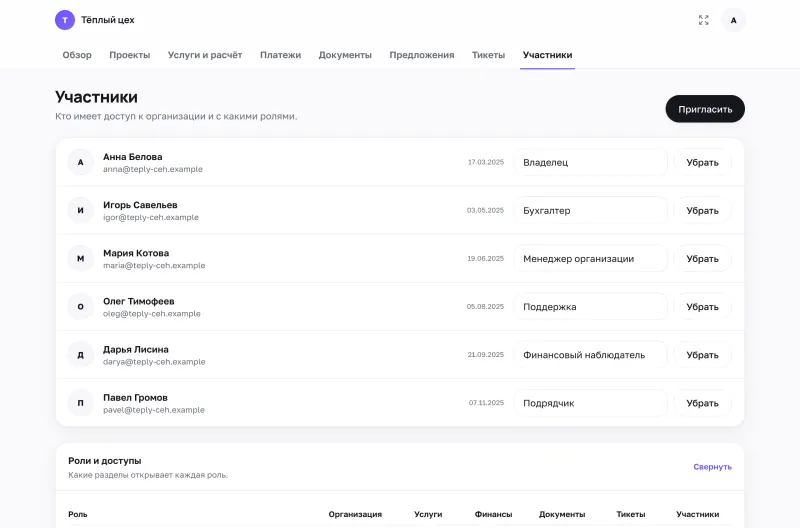Go to the Тикеты tab

(x=488, y=55)
